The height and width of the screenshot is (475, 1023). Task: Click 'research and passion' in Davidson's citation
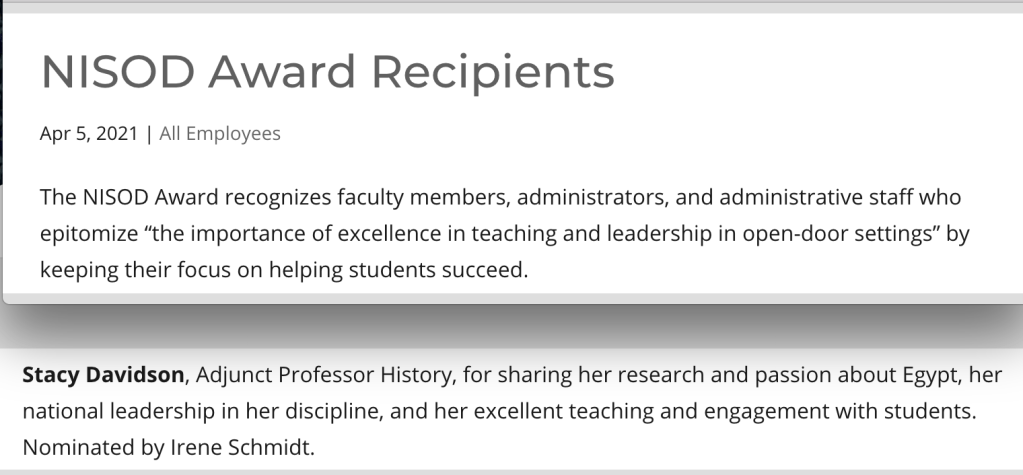coord(660,375)
